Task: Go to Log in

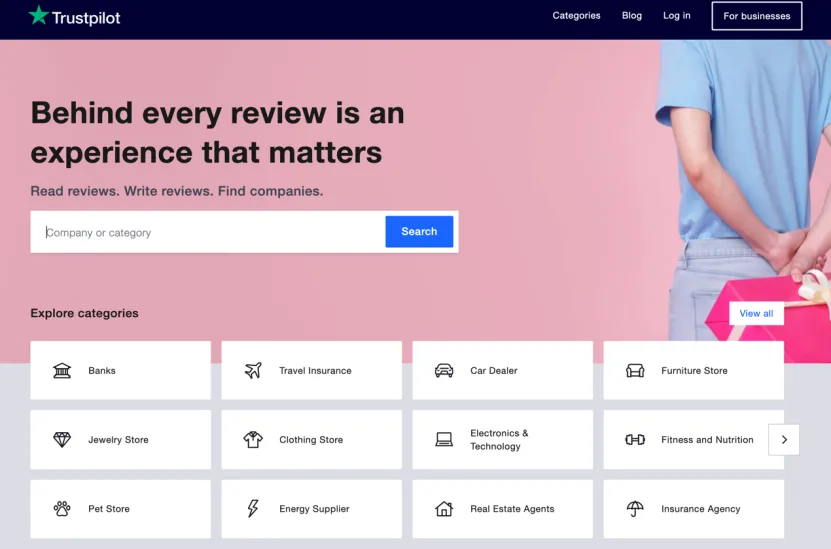Action: point(677,16)
